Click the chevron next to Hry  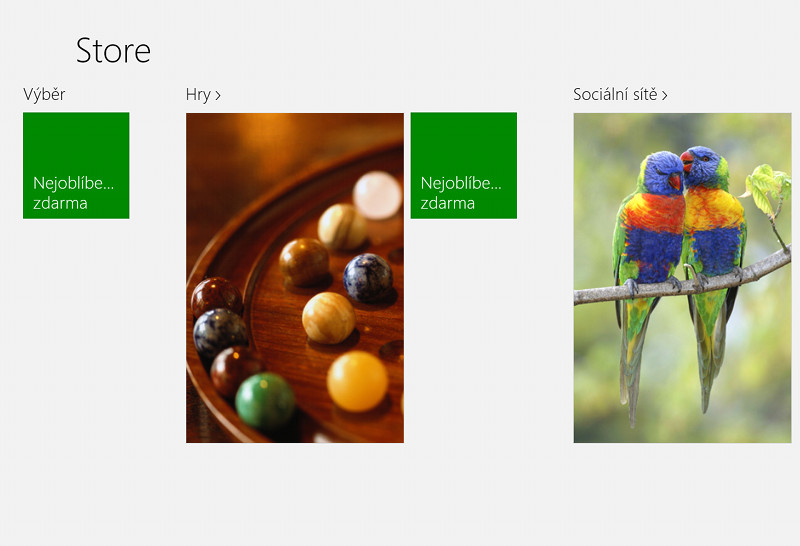coord(218,95)
